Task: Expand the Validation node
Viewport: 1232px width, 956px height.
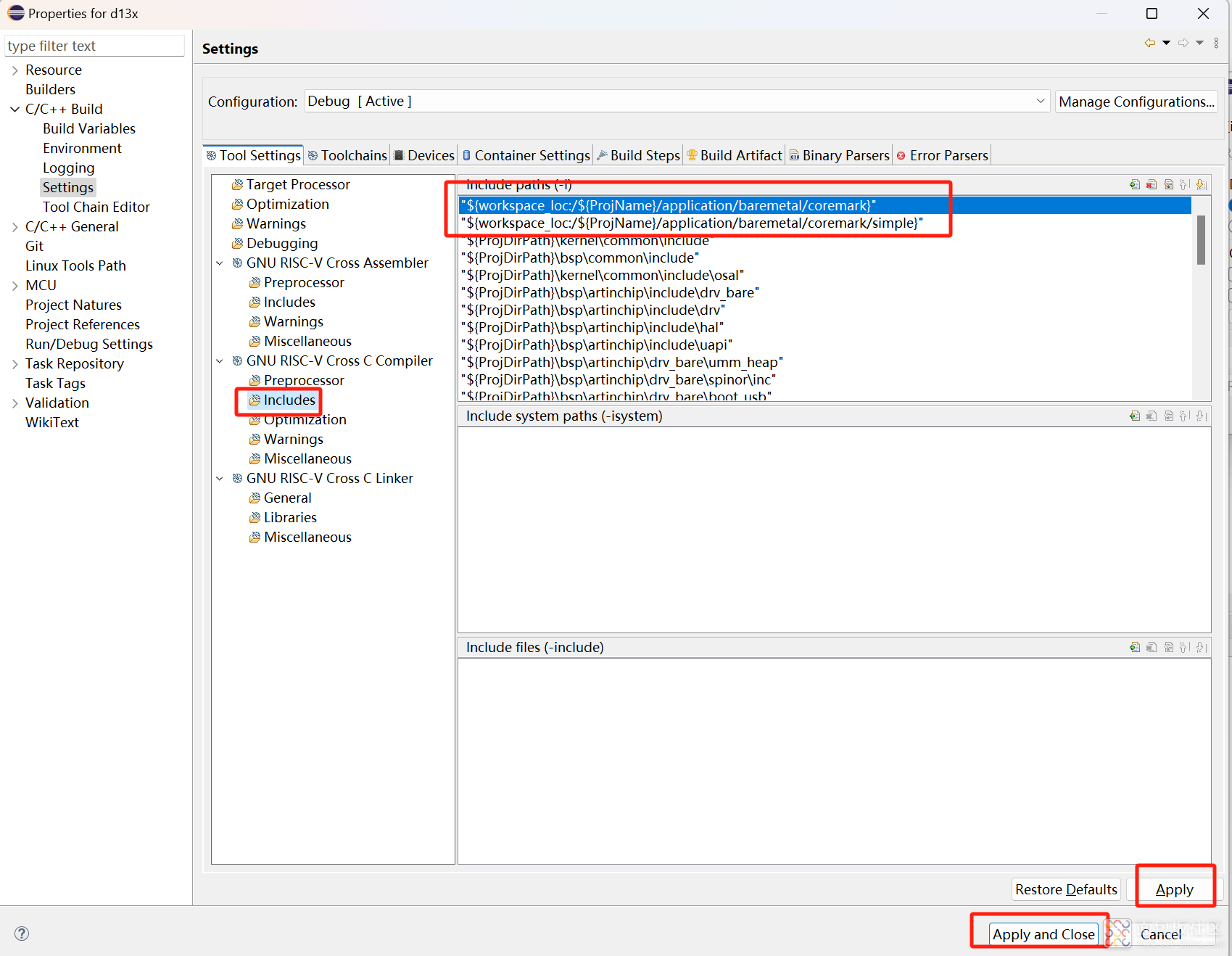Action: pyautogui.click(x=15, y=403)
